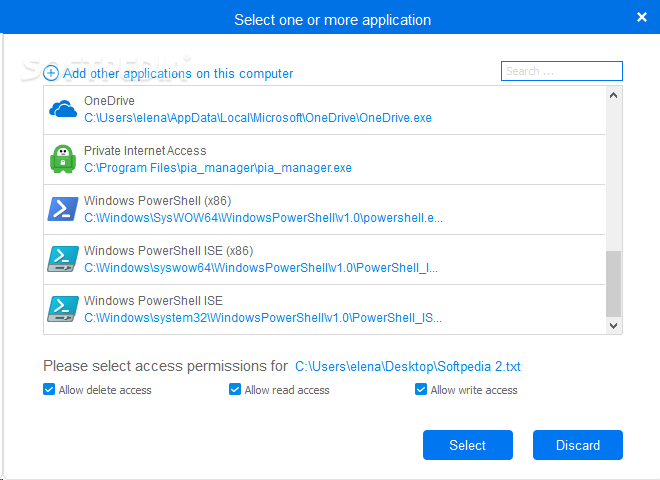The image size is (660, 480).
Task: Click the application list scrollbar thumb
Action: point(613,282)
